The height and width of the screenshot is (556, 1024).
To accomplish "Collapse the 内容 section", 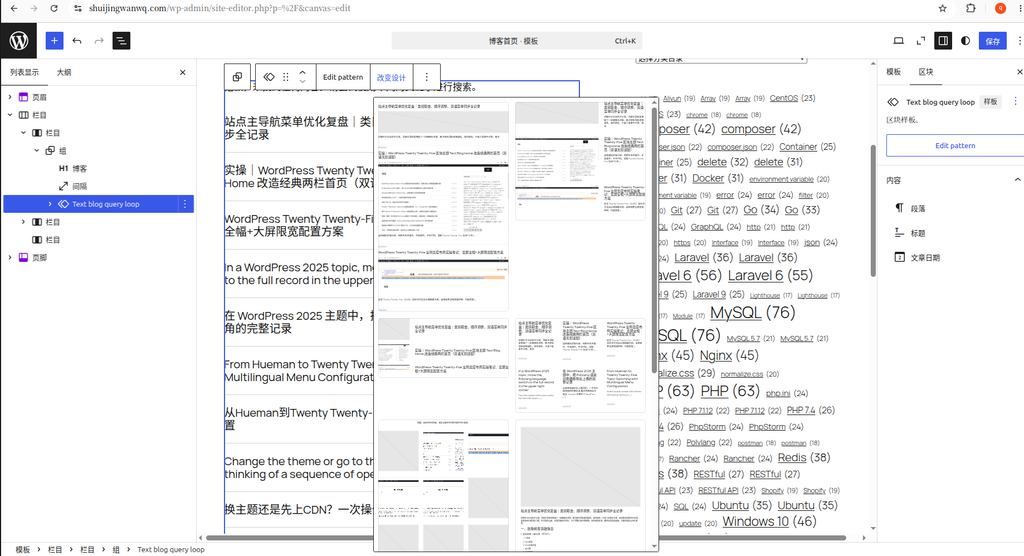I will point(1017,180).
